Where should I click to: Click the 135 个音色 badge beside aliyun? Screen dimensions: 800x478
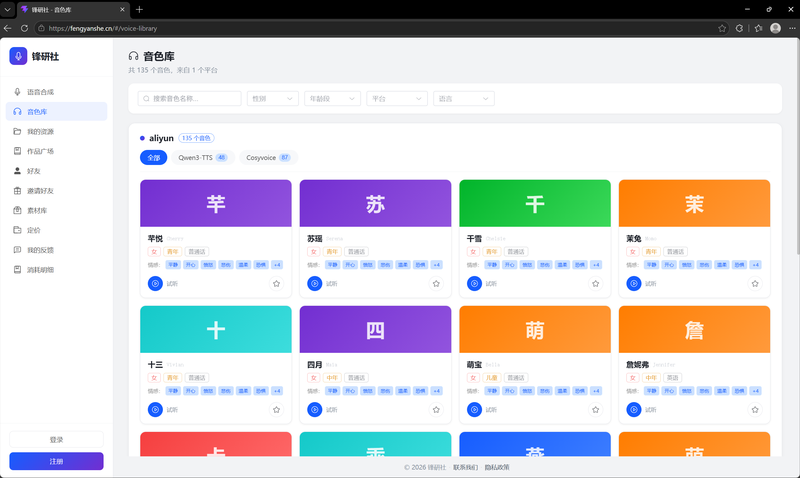196,138
